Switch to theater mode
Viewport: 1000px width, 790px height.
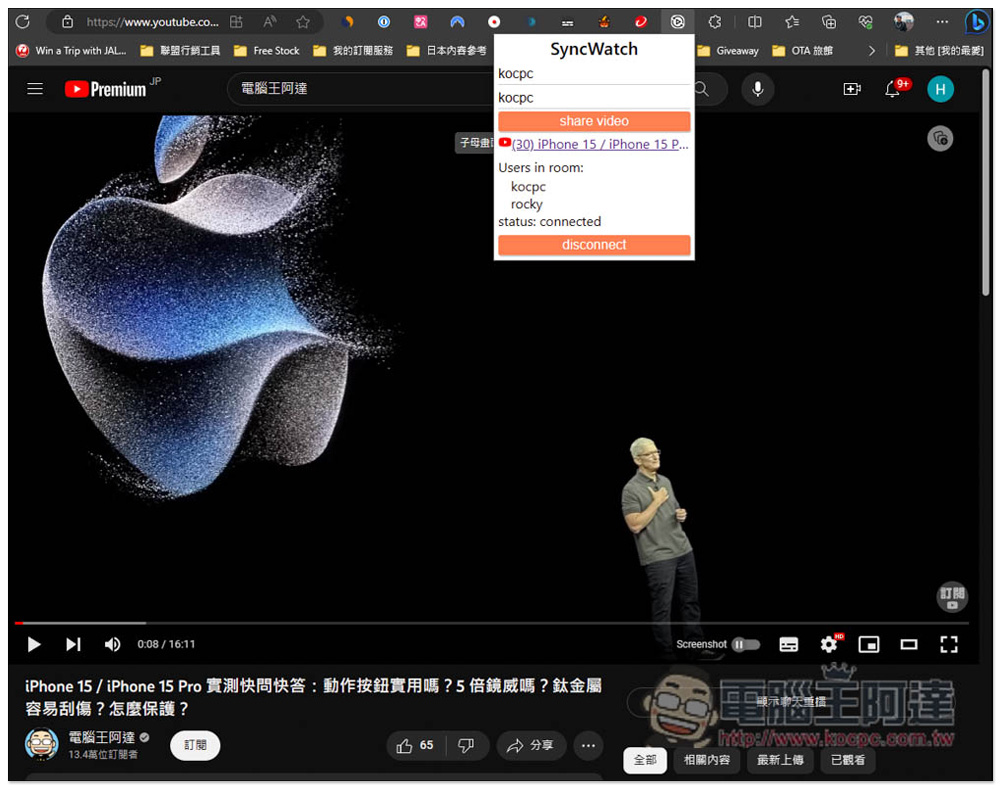(909, 645)
